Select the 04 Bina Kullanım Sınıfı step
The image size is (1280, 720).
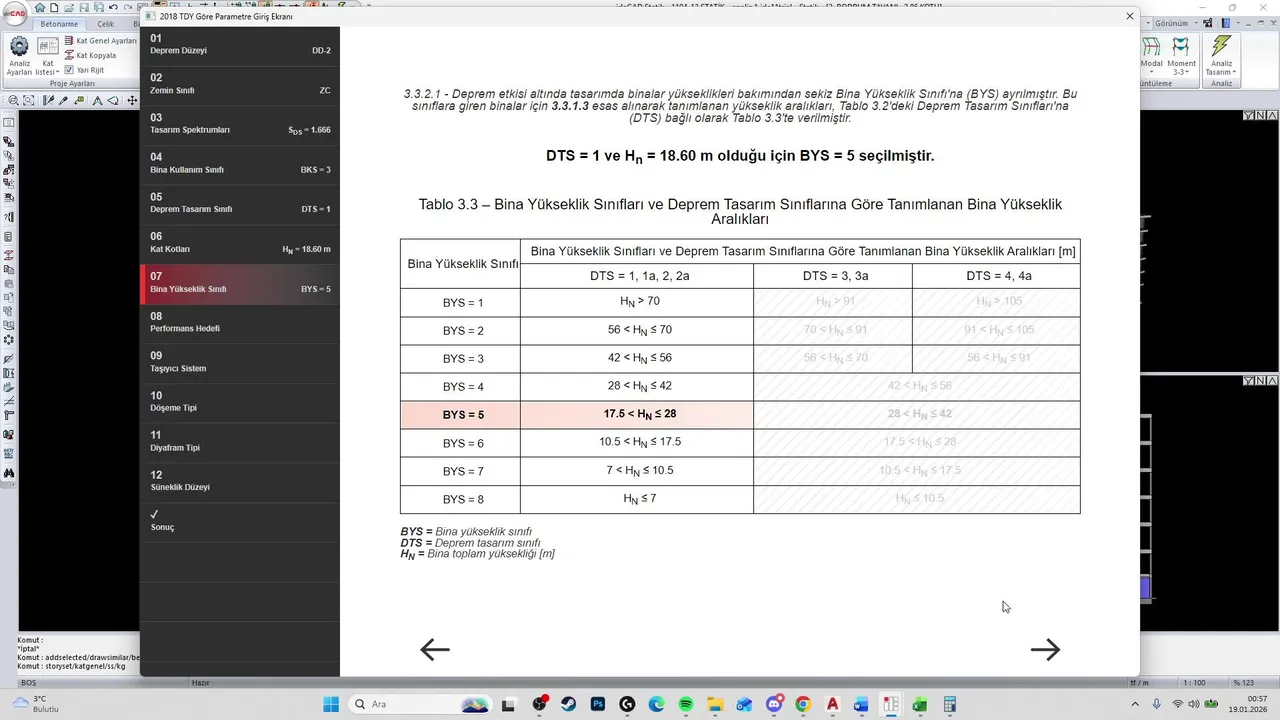point(240,164)
